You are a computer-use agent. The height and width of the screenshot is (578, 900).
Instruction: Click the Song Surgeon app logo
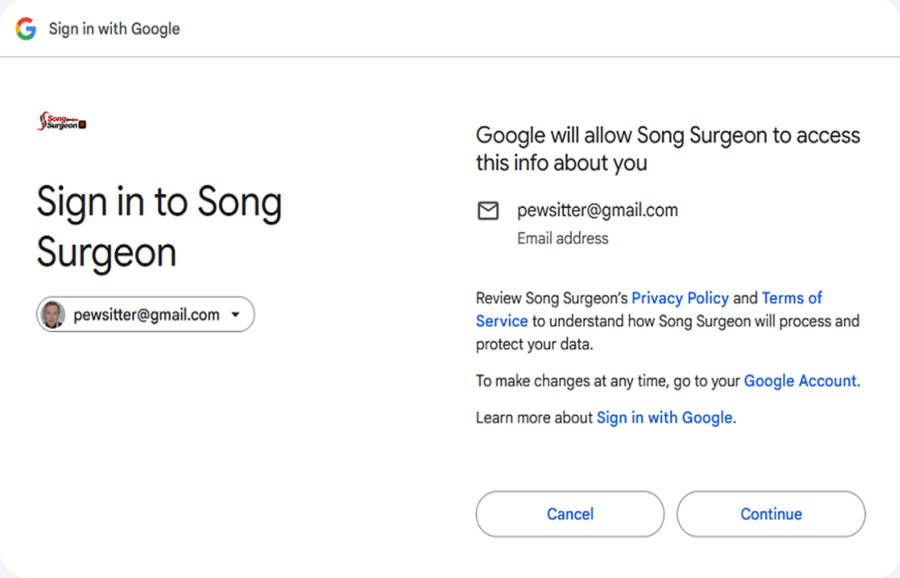tap(62, 123)
